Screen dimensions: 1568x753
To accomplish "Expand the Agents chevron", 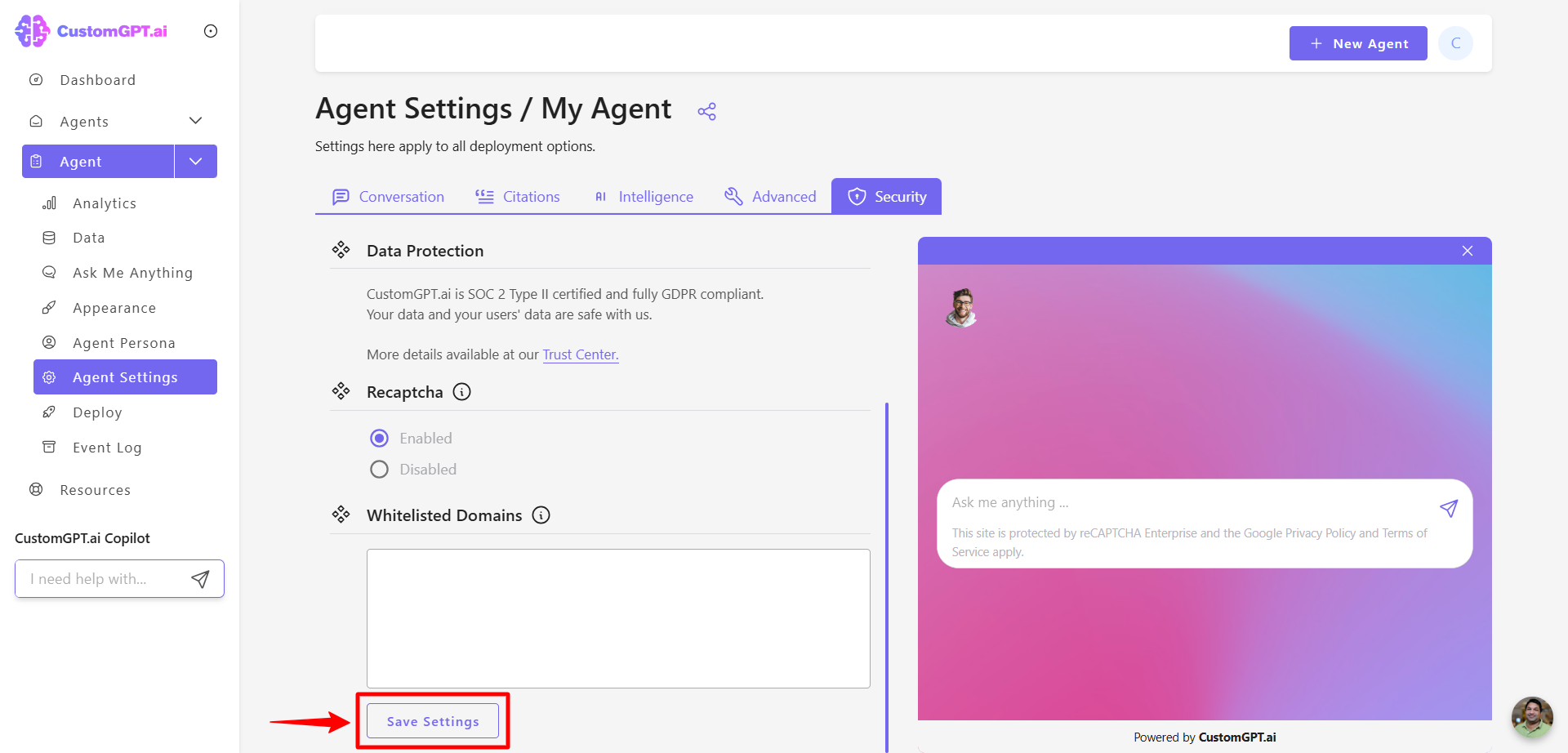I will (x=195, y=121).
